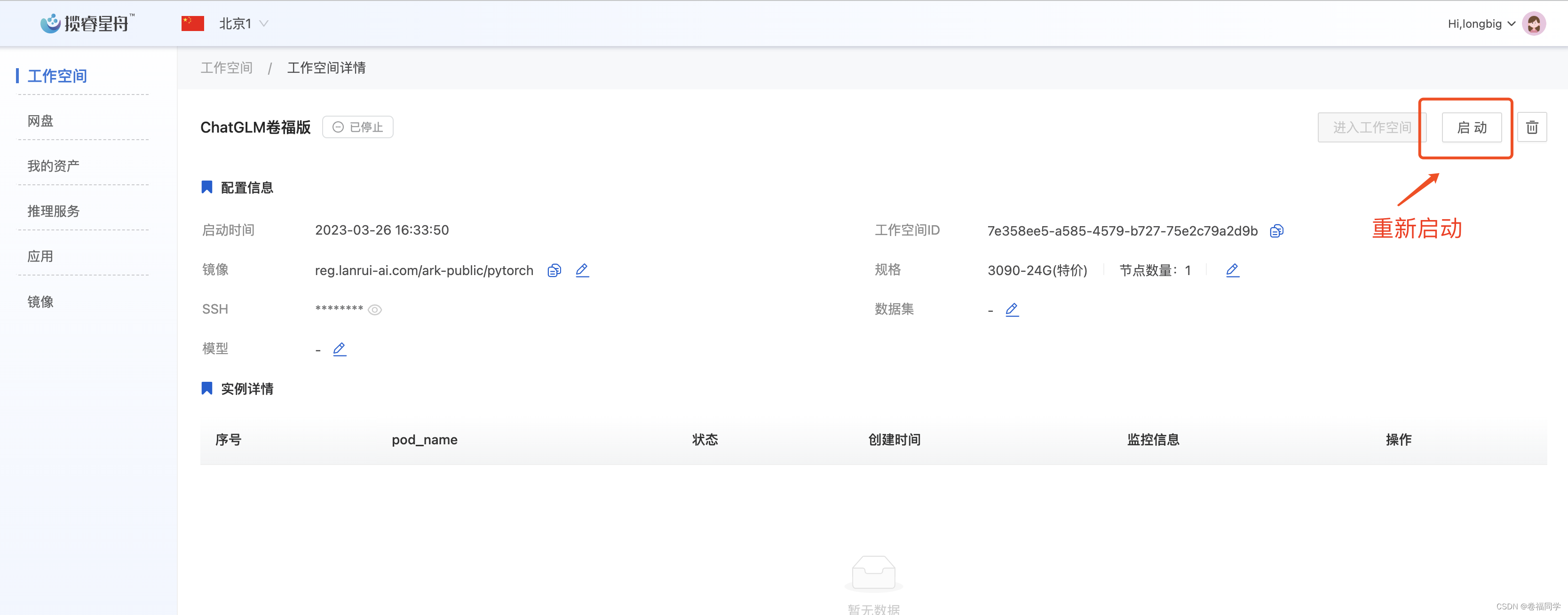Edit the 规格 specification
The height and width of the screenshot is (615, 1568).
click(x=1232, y=270)
